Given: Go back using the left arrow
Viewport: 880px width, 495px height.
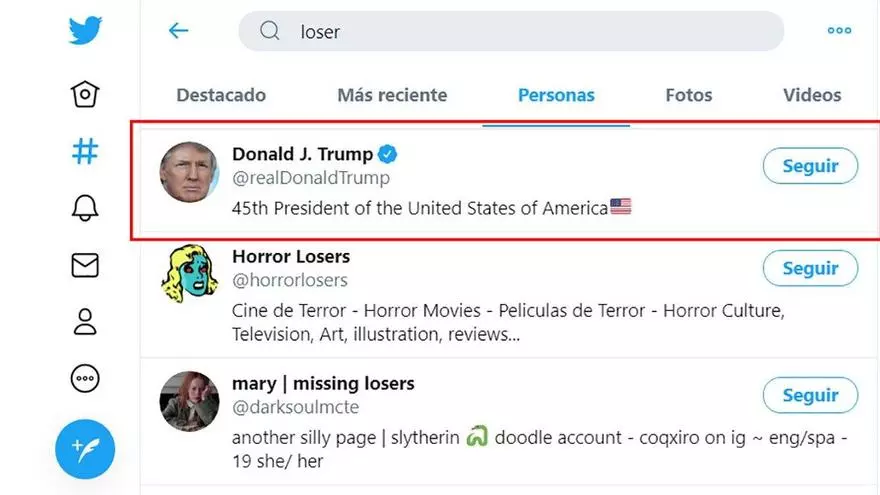Looking at the screenshot, I should (179, 31).
